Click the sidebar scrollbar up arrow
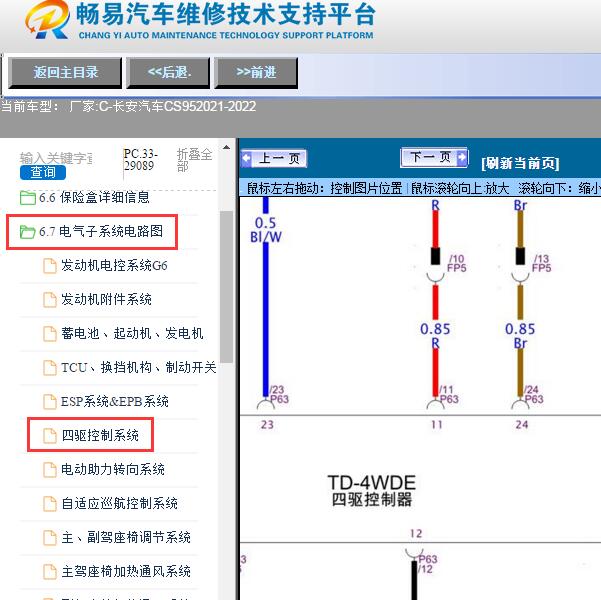The width and height of the screenshot is (601, 600). pyautogui.click(x=226, y=147)
